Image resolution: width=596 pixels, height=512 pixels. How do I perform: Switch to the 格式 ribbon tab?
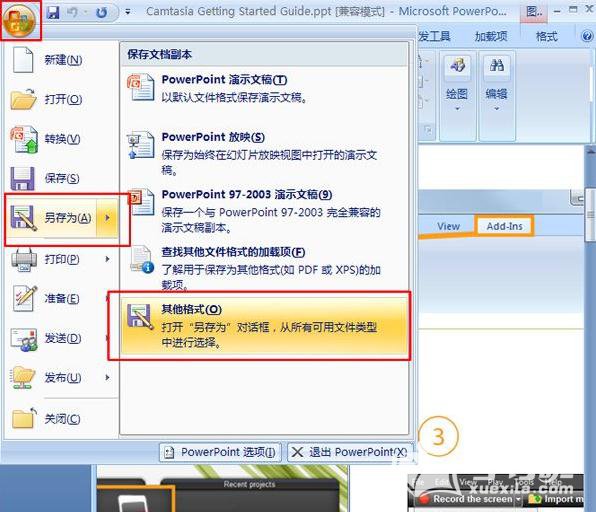point(546,36)
